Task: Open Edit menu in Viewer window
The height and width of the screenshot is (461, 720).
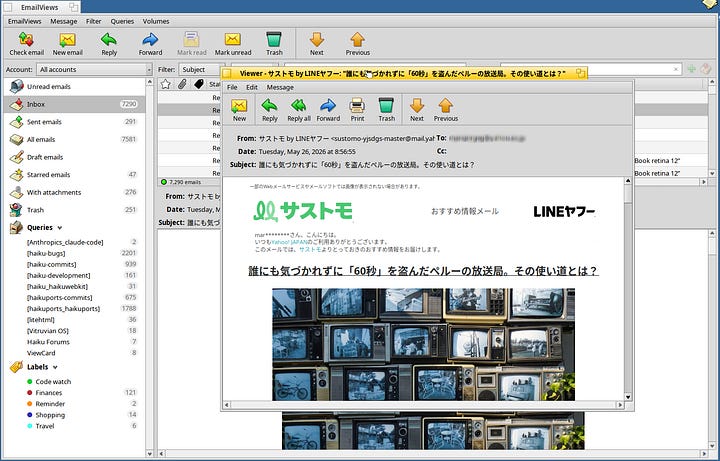Action: tap(252, 87)
